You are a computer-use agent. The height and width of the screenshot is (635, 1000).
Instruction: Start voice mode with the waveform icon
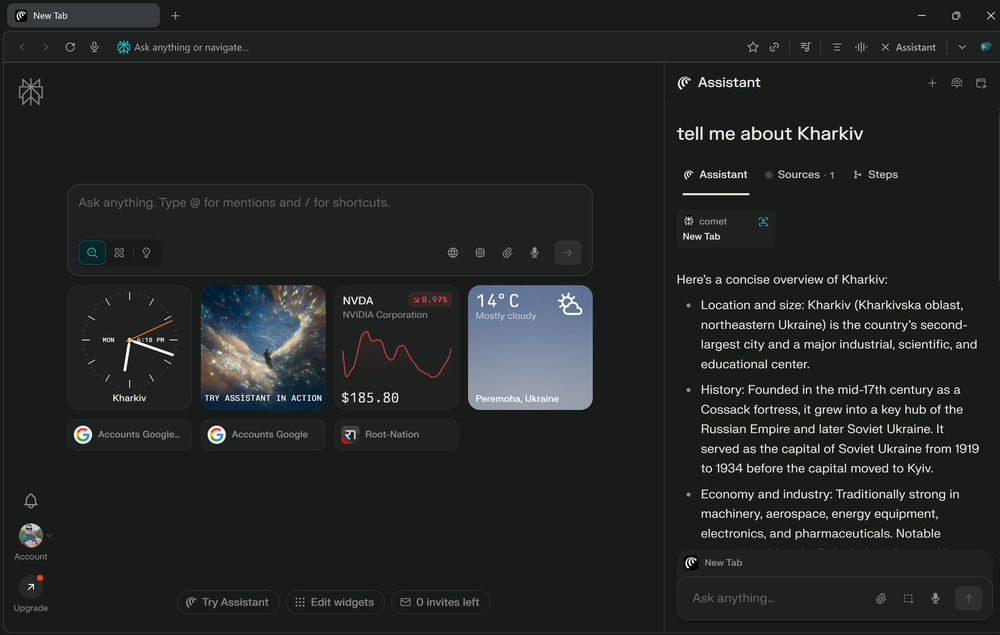click(861, 47)
